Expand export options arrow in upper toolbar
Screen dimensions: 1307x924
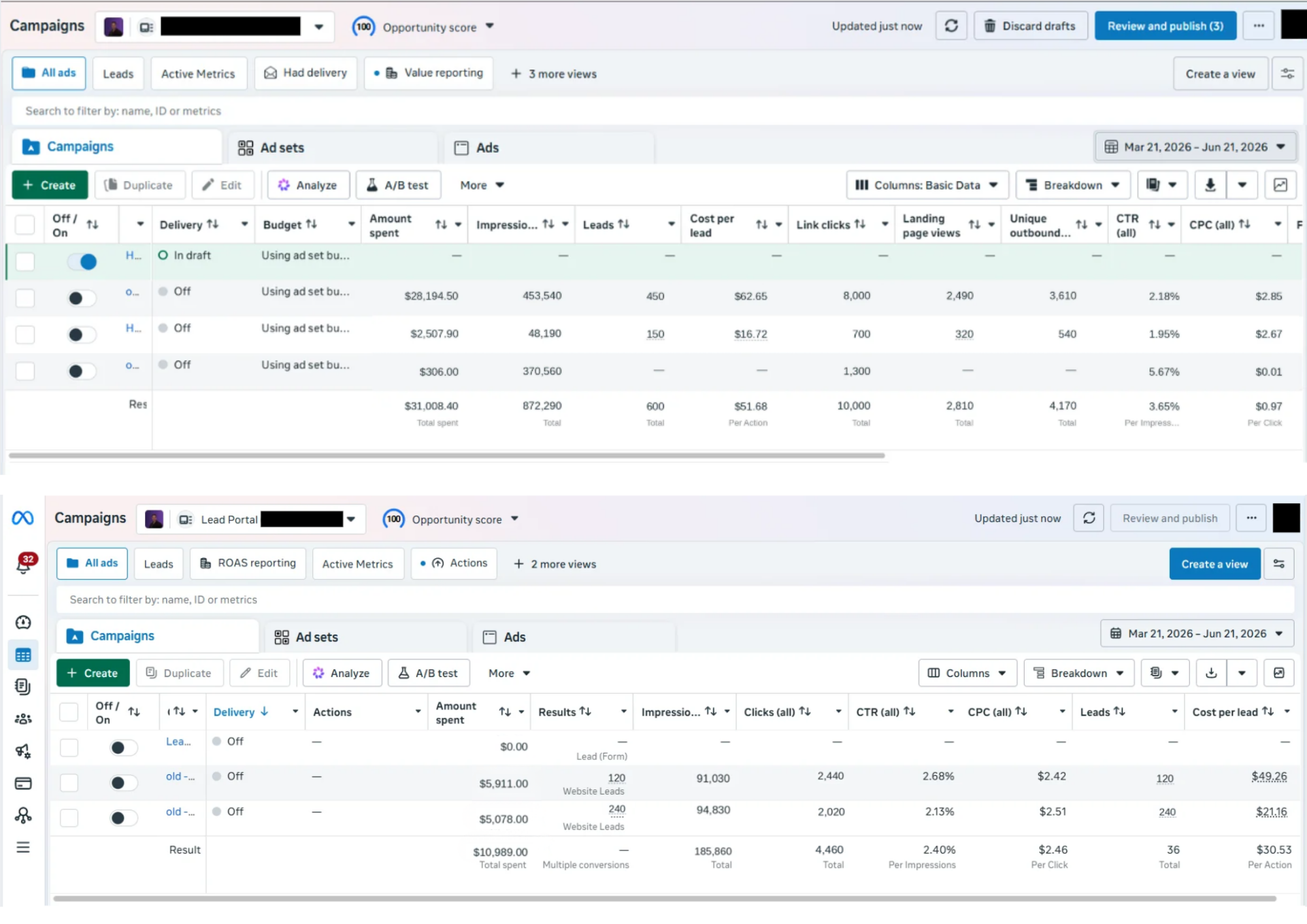coord(1242,186)
